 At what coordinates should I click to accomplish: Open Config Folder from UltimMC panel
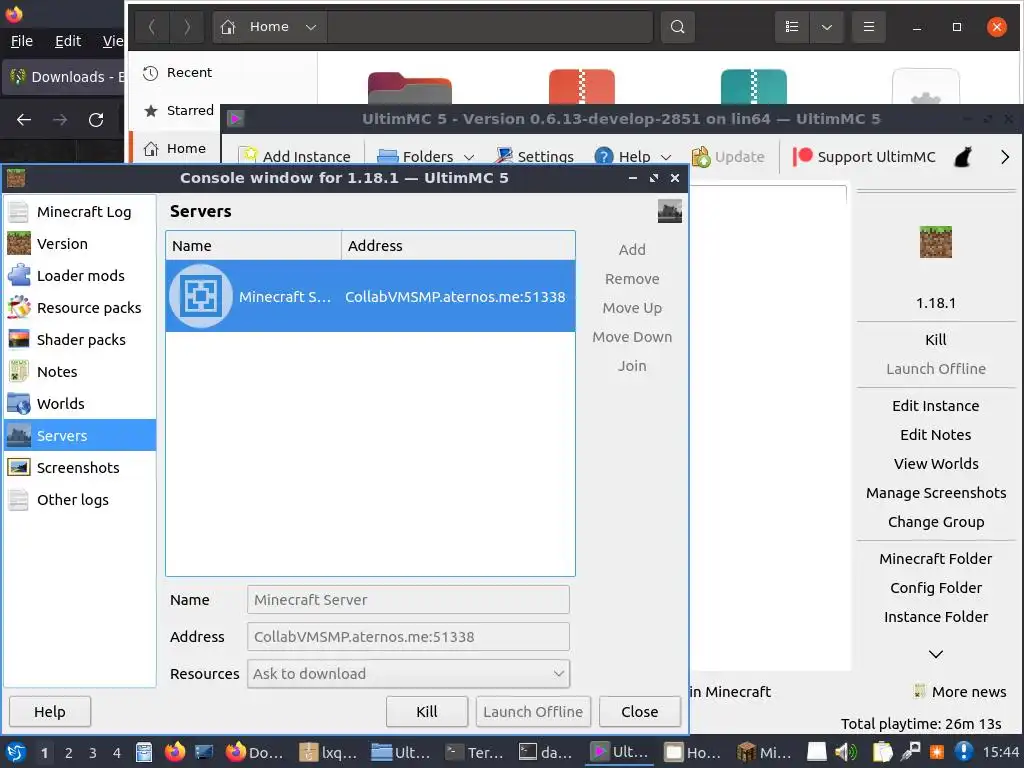pyautogui.click(x=935, y=588)
